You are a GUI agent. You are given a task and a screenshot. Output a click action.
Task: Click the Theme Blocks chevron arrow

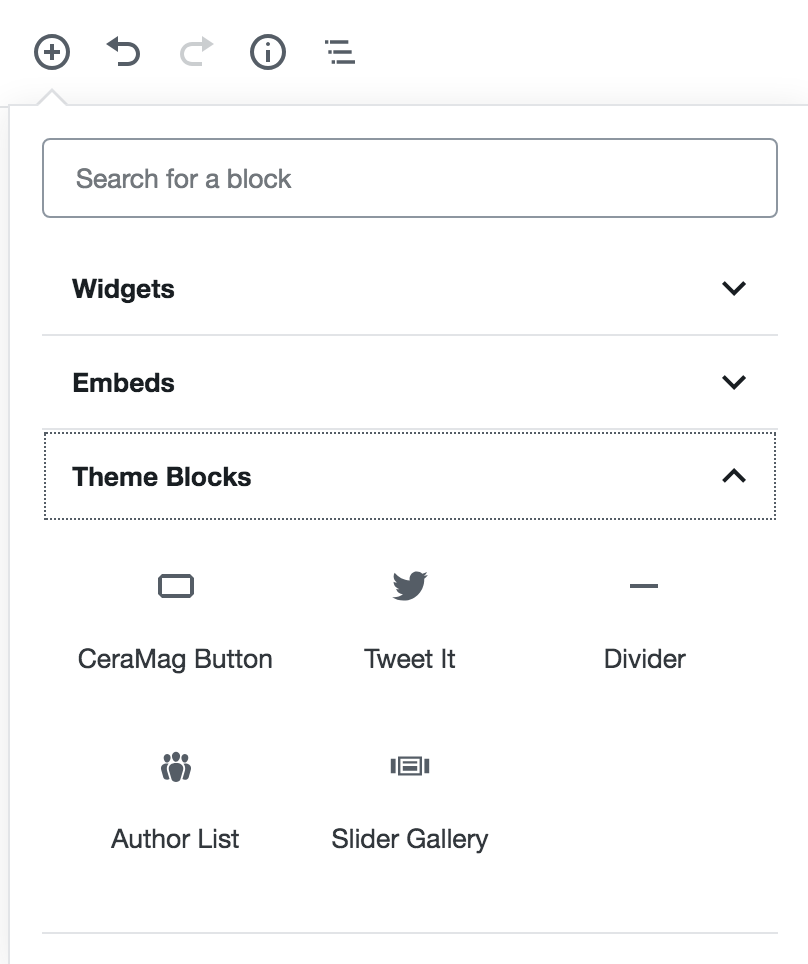[736, 476]
